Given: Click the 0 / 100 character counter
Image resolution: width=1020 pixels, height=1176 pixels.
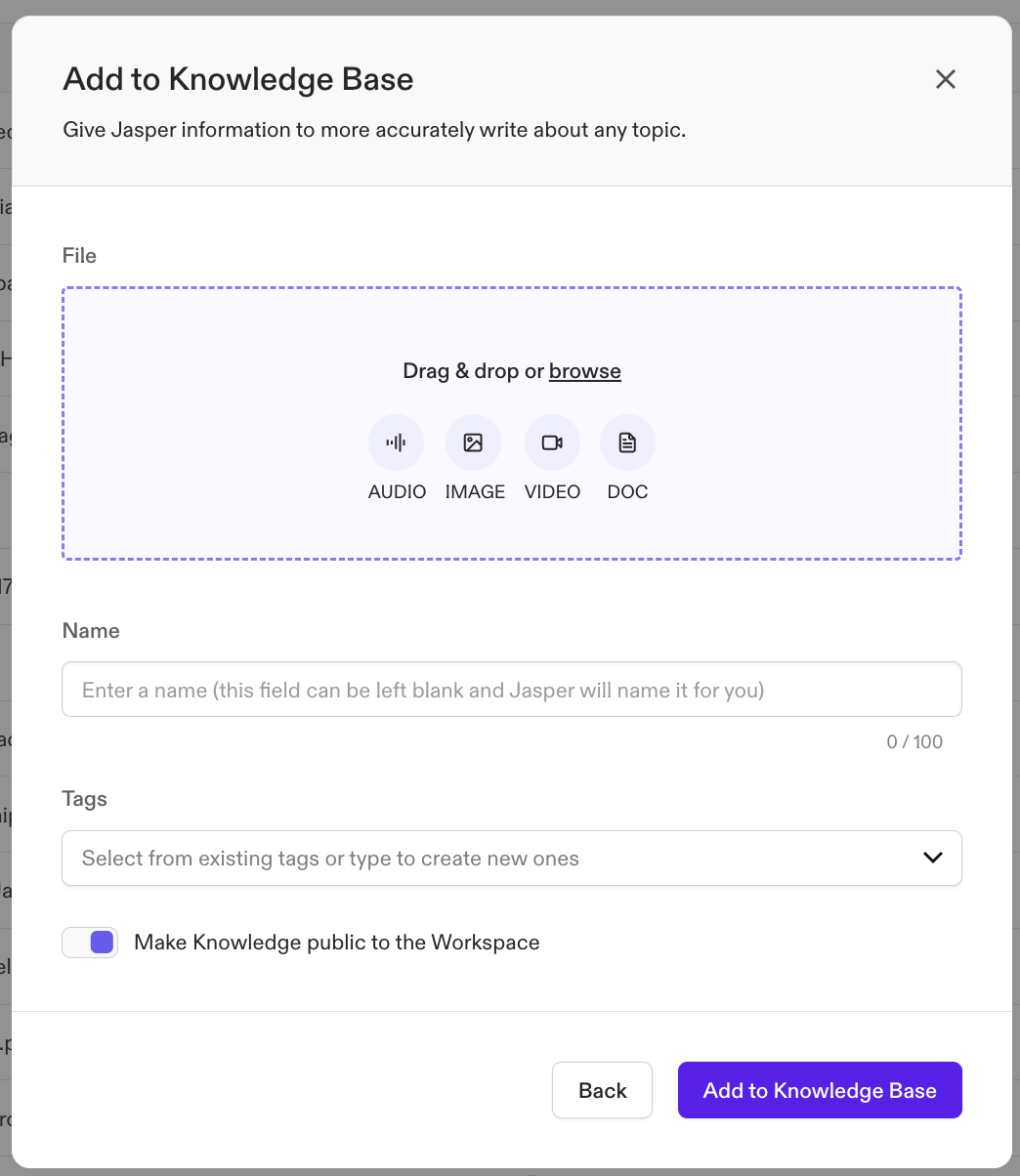Looking at the screenshot, I should click(914, 742).
